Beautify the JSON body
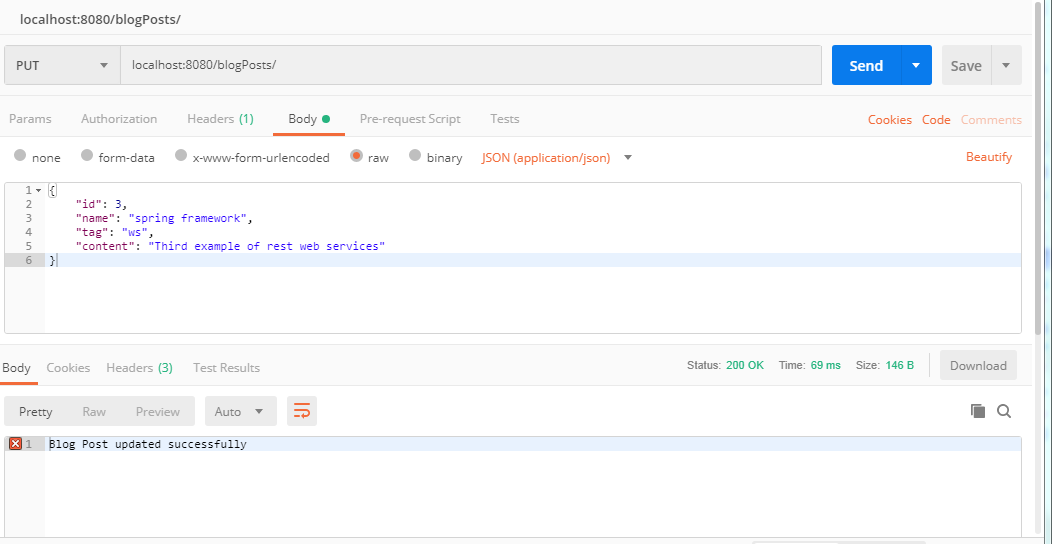Image resolution: width=1052 pixels, height=544 pixels. point(989,157)
